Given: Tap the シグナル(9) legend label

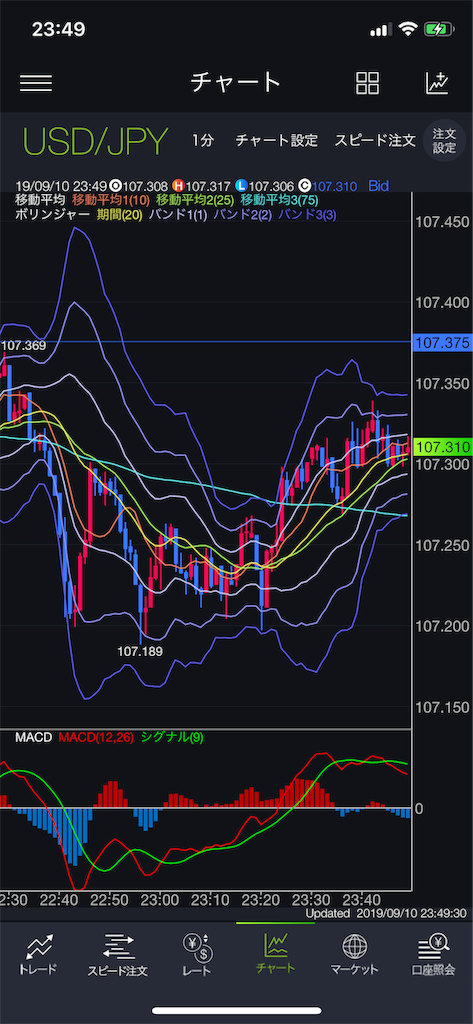Looking at the screenshot, I should click(171, 738).
